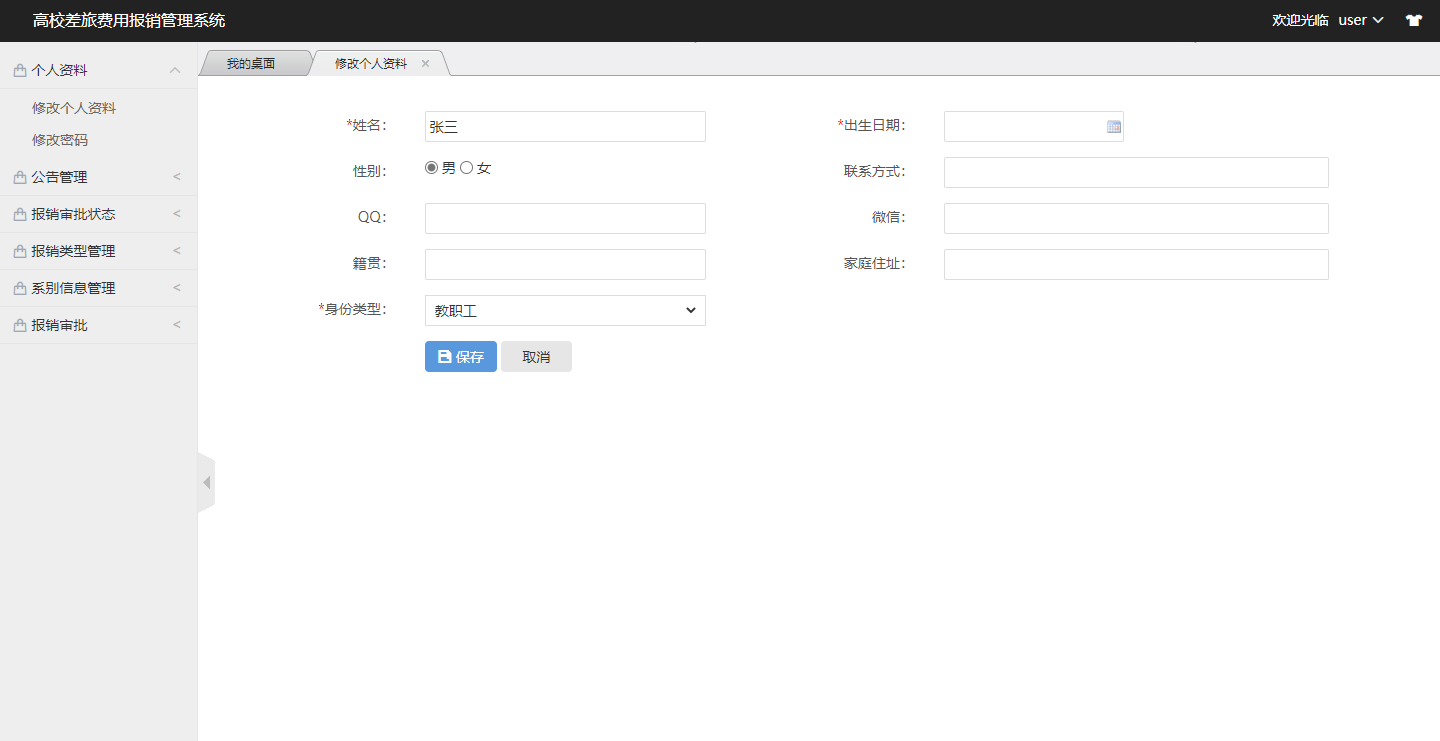Click the 保存 save button
This screenshot has height=741, width=1440.
click(x=460, y=356)
